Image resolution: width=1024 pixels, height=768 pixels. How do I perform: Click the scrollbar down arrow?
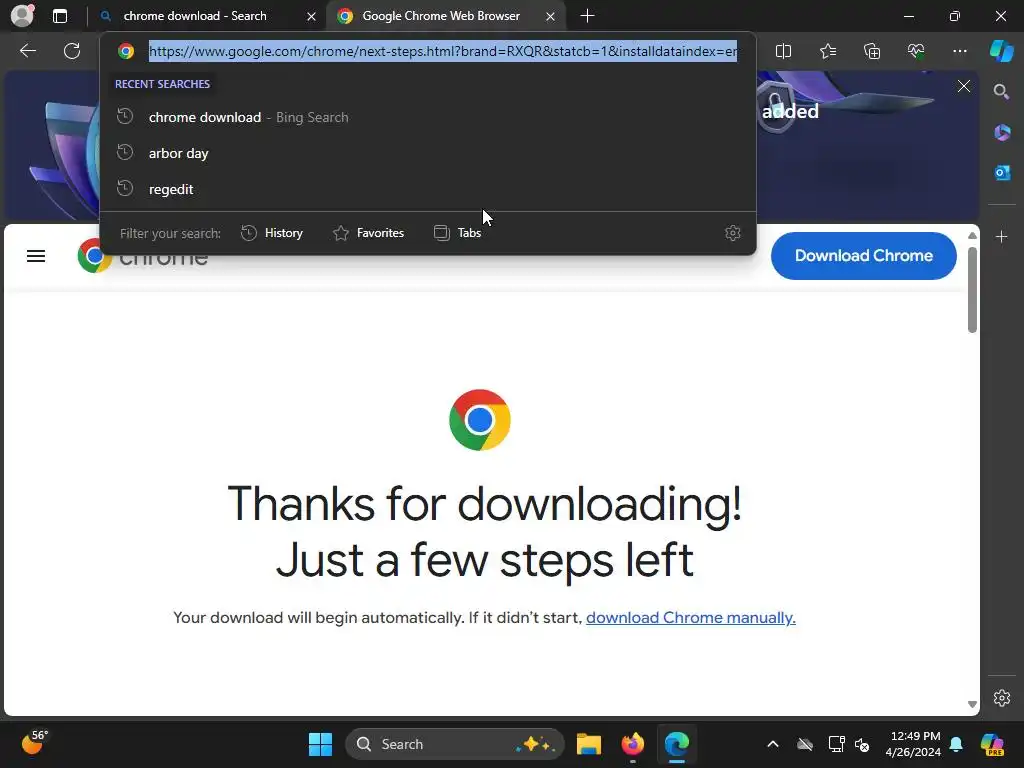coord(972,705)
